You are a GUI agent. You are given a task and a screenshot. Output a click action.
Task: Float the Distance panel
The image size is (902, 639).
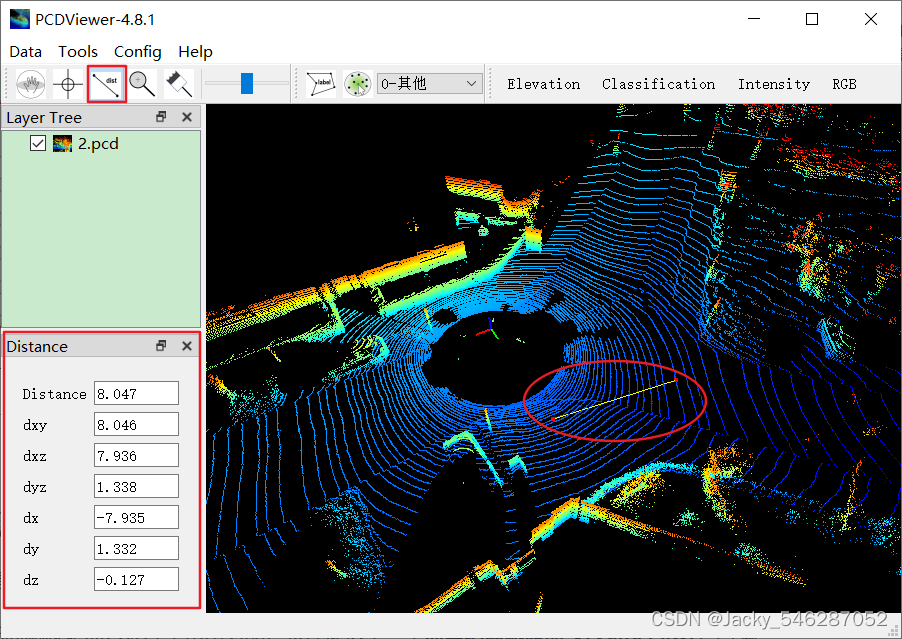161,346
